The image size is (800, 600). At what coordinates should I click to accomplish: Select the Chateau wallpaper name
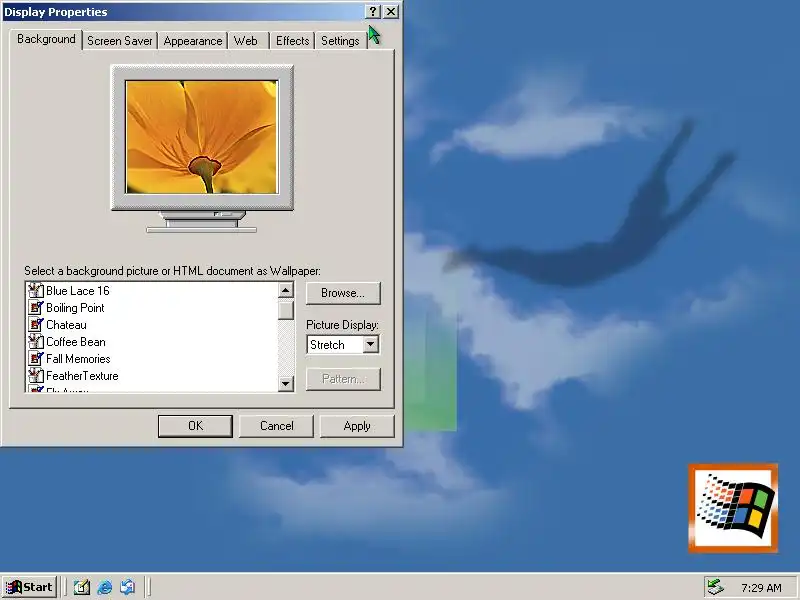pos(66,325)
